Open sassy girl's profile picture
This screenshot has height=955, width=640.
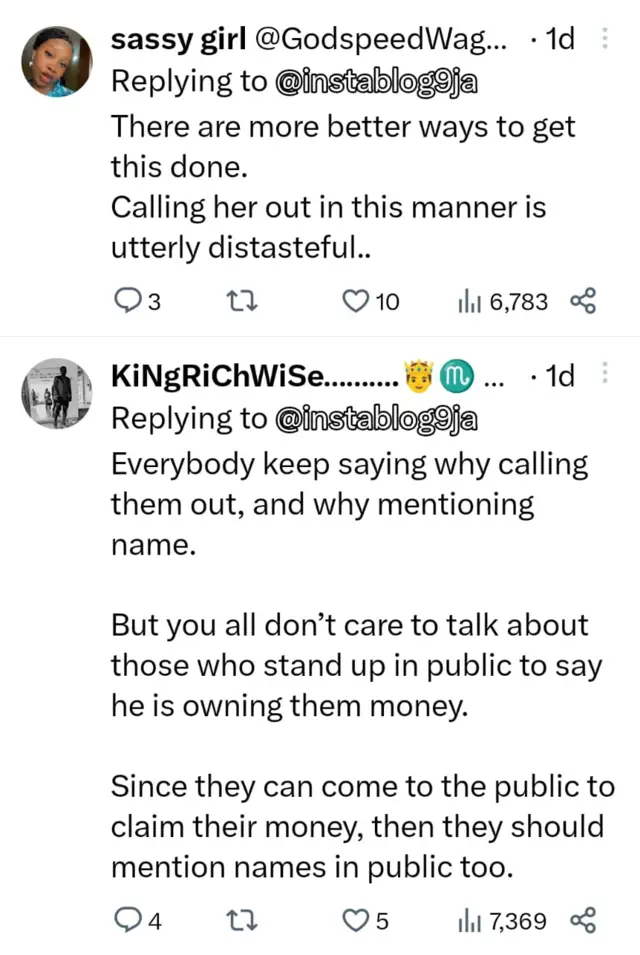coord(56,62)
